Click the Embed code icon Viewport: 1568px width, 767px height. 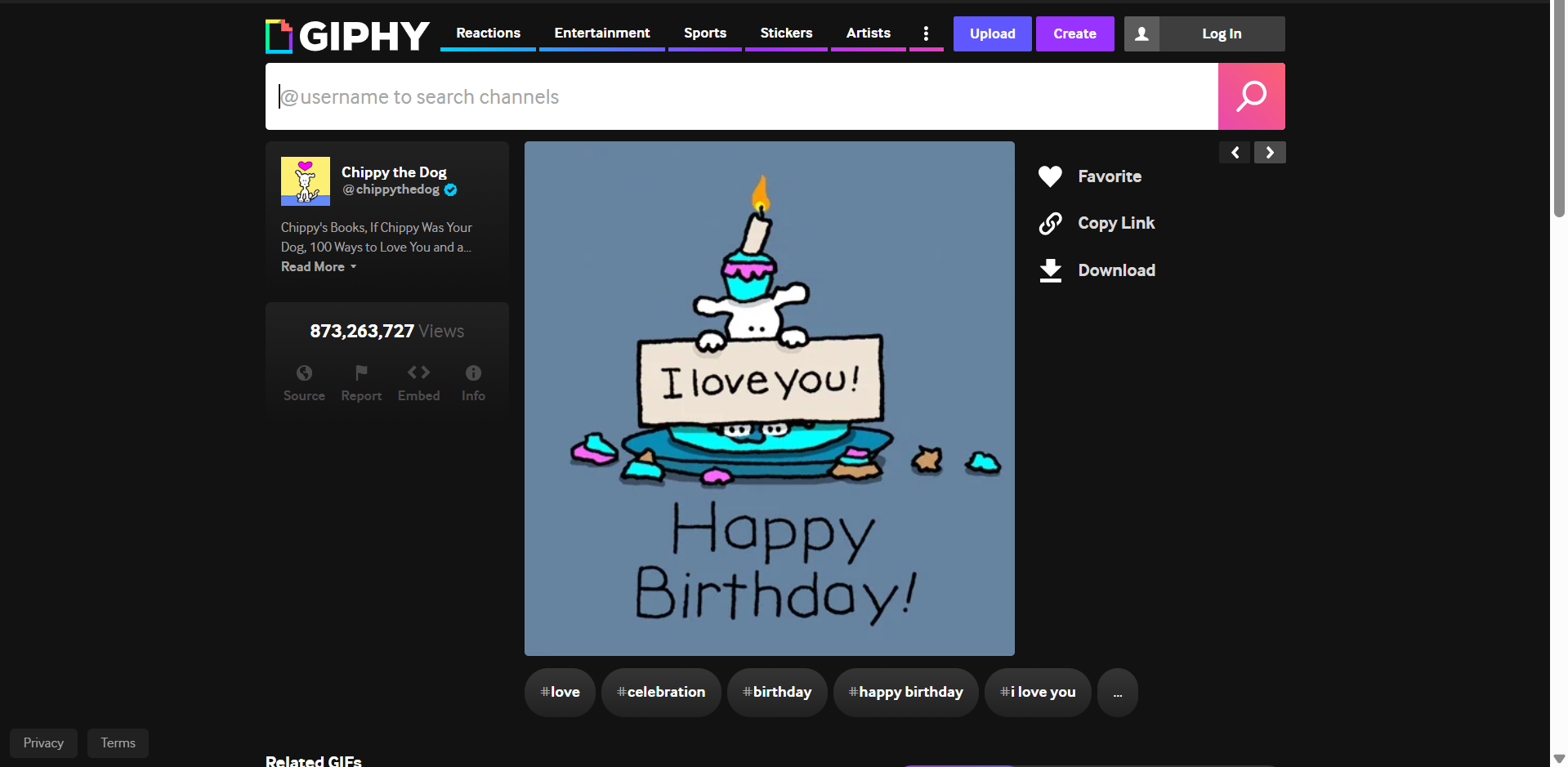tap(418, 380)
